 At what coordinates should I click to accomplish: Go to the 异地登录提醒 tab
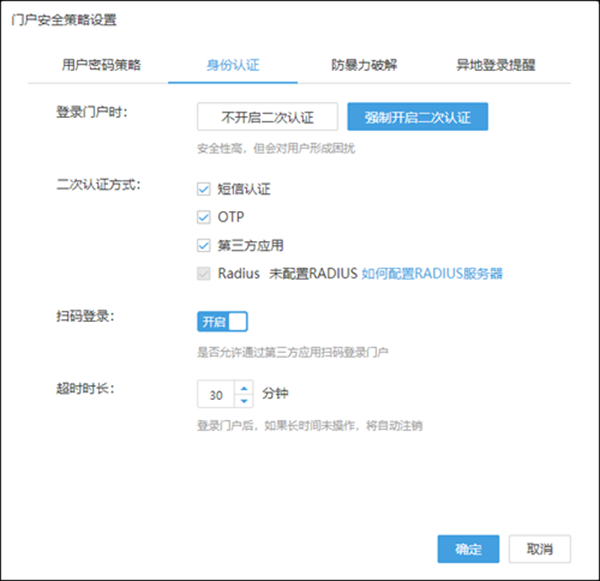495,65
